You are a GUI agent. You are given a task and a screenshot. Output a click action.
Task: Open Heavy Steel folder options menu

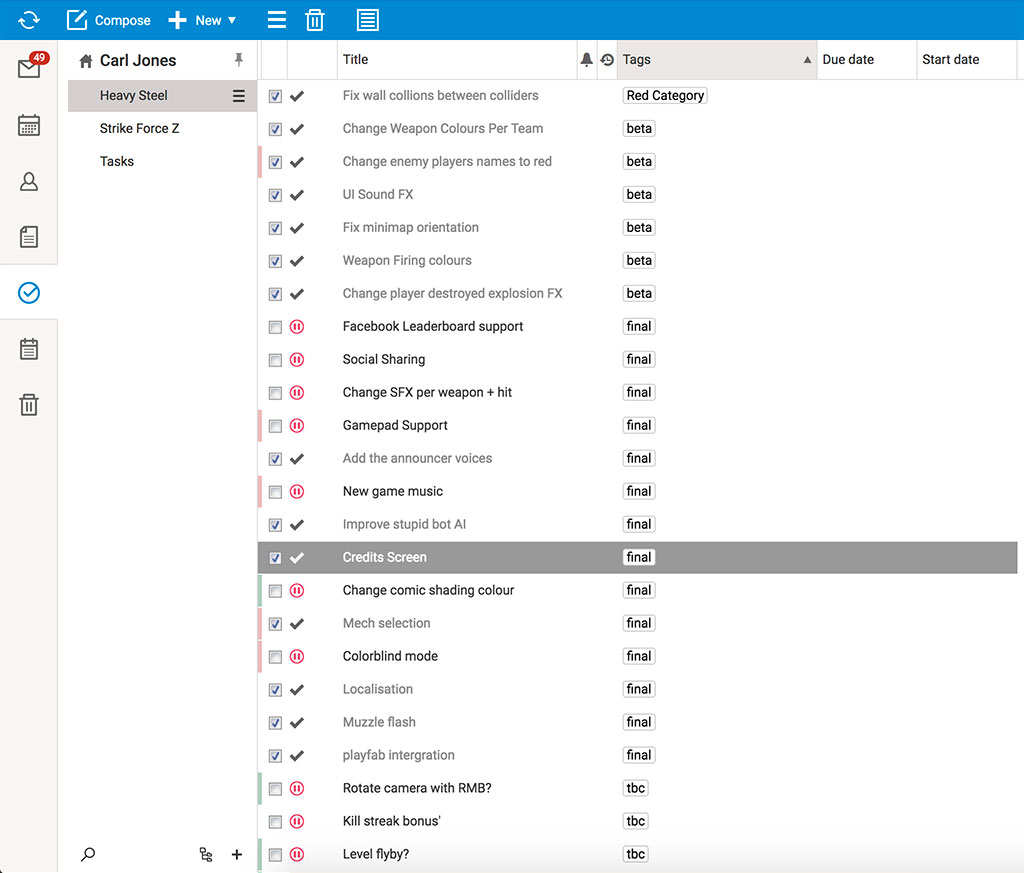239,96
